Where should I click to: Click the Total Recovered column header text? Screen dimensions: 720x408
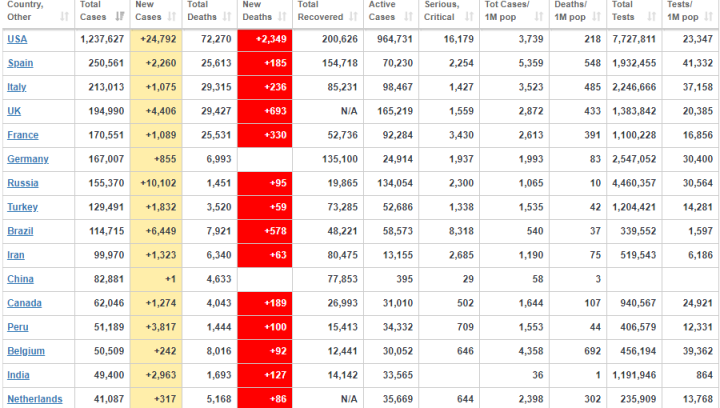pos(321,11)
